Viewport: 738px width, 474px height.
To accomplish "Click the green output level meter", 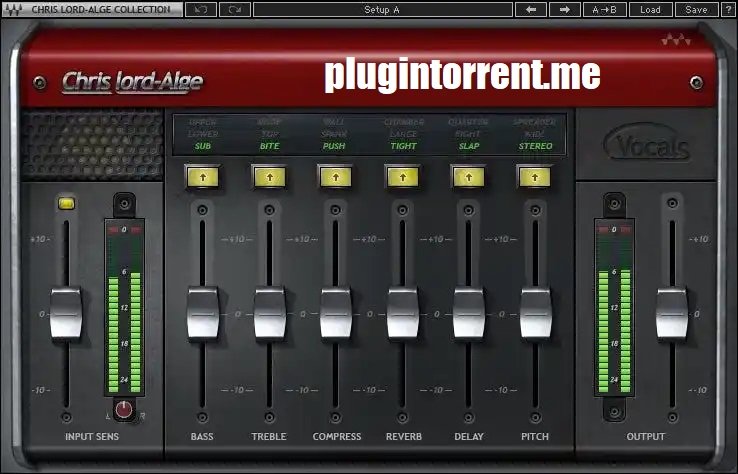I will tap(614, 307).
